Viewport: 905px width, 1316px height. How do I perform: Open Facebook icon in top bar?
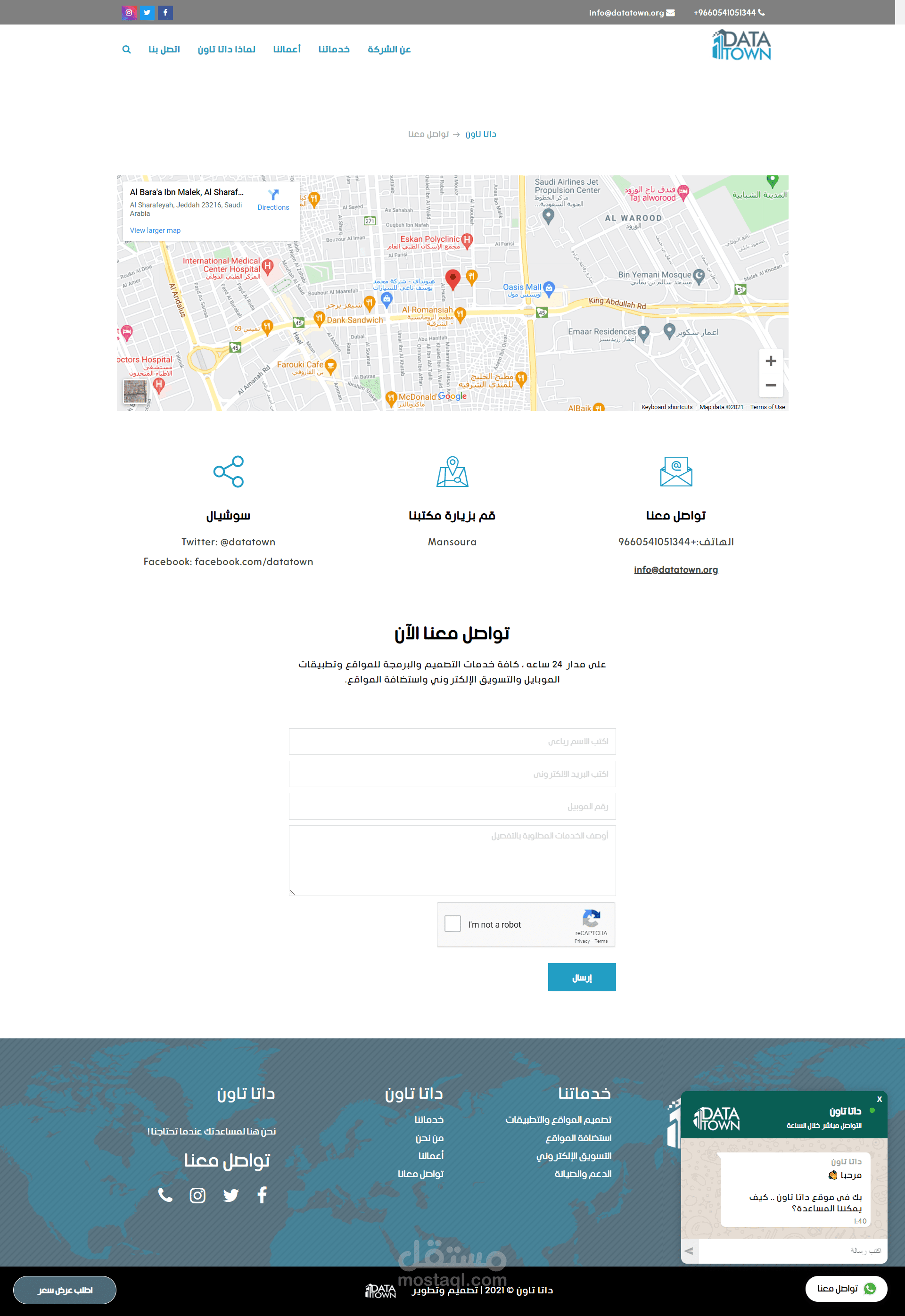pyautogui.click(x=165, y=12)
